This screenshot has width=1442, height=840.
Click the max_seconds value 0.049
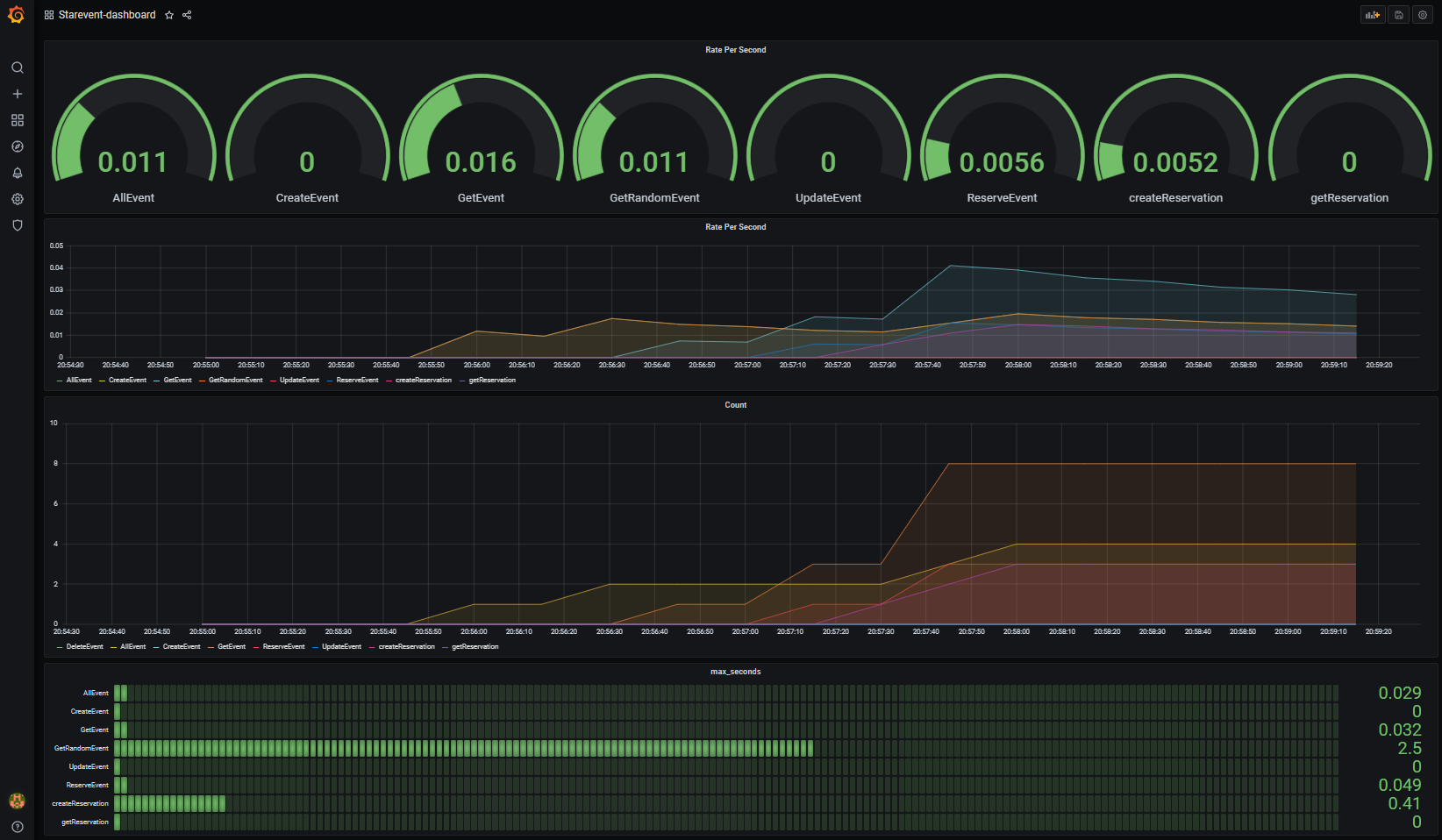[1400, 785]
